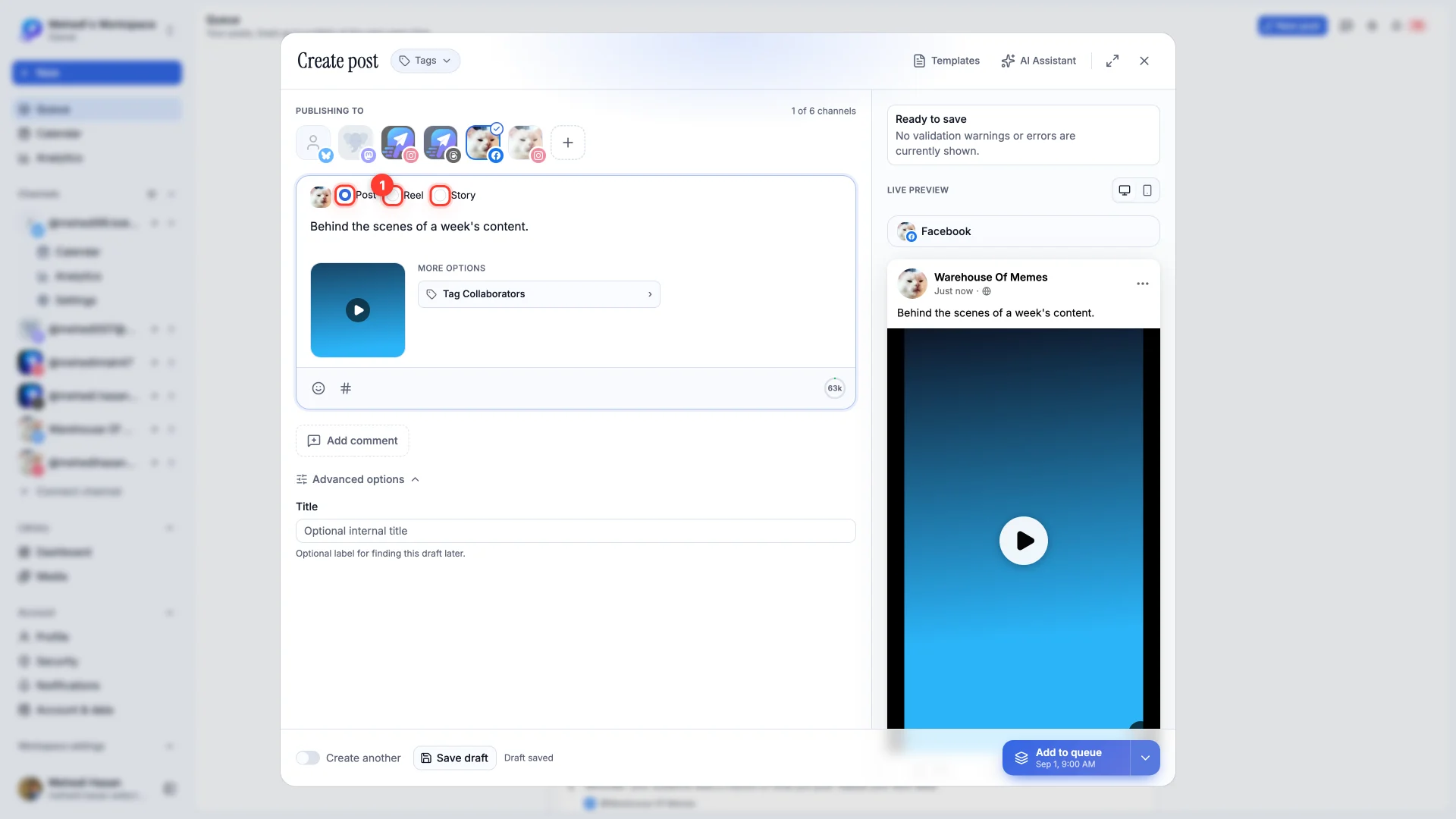Add comment to the post
Image resolution: width=1456 pixels, height=819 pixels.
point(353,441)
